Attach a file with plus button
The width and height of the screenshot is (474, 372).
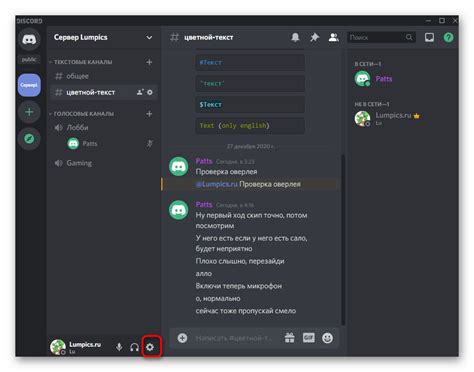coord(182,338)
